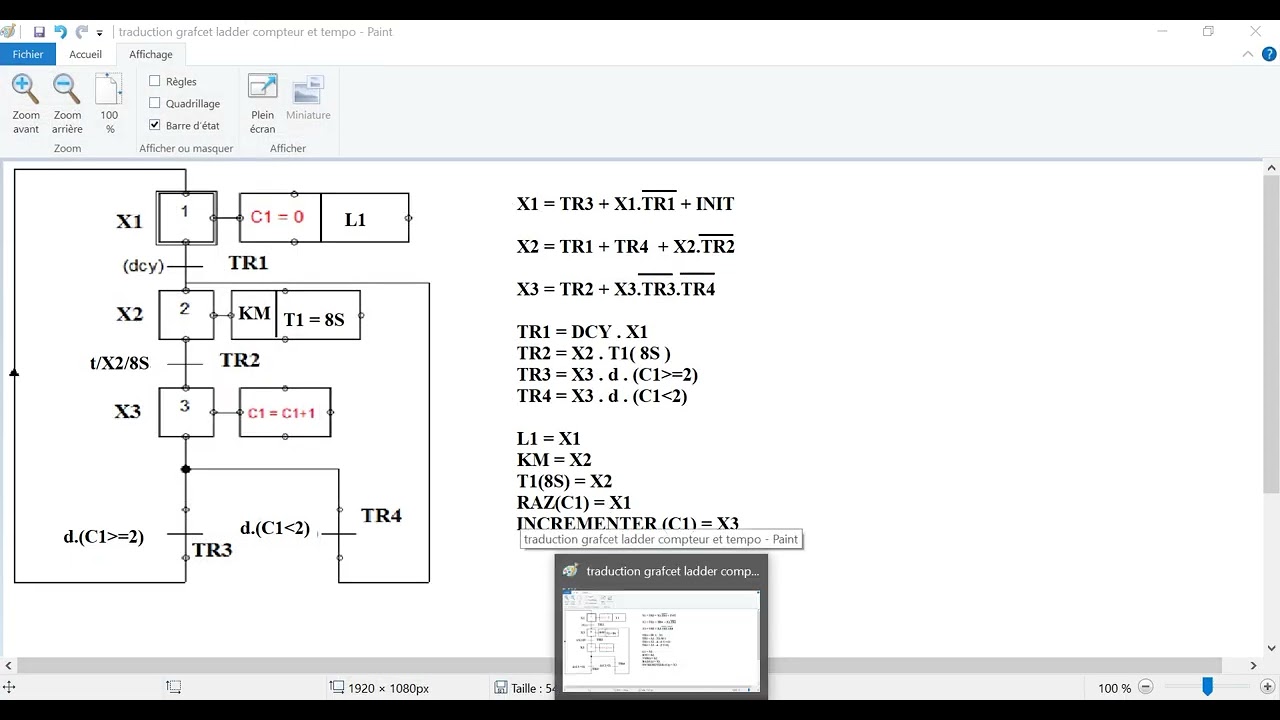Screen dimensions: 1280x720
Task: Restore down the Paint window
Action: pyautogui.click(x=1208, y=32)
